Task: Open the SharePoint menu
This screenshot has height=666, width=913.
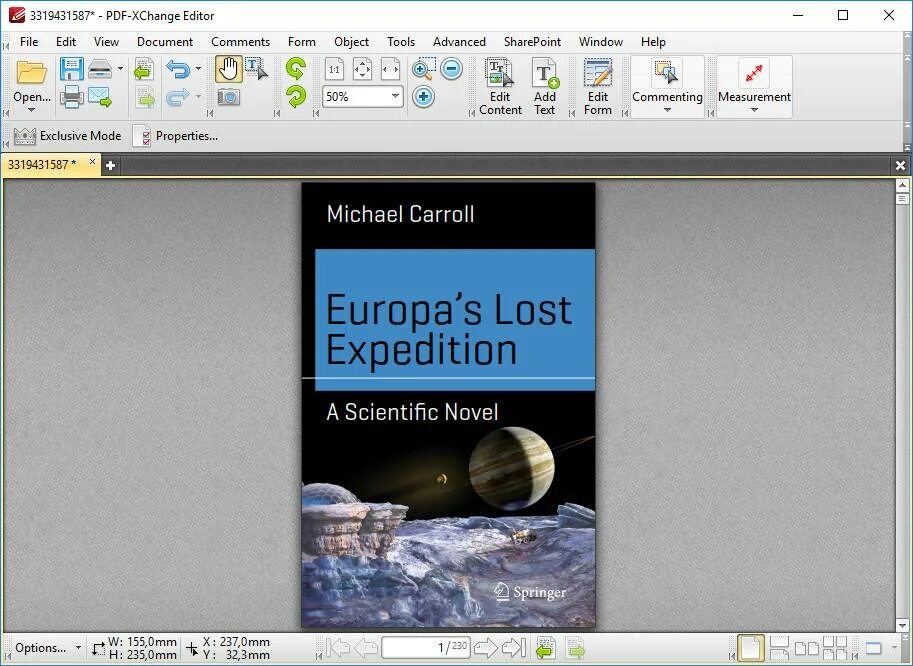Action: tap(532, 42)
